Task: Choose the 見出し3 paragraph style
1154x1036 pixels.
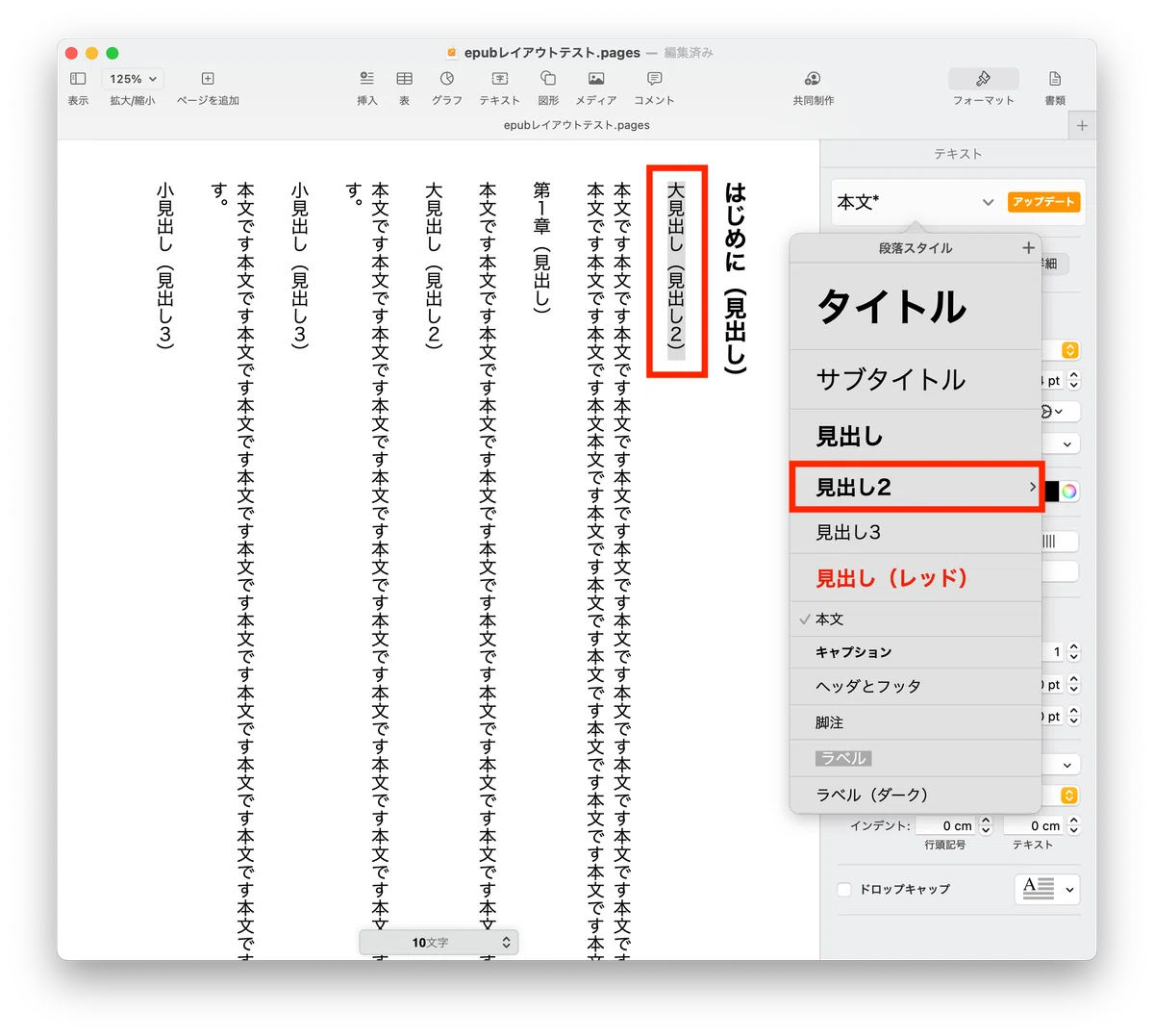Action: pyautogui.click(x=916, y=533)
